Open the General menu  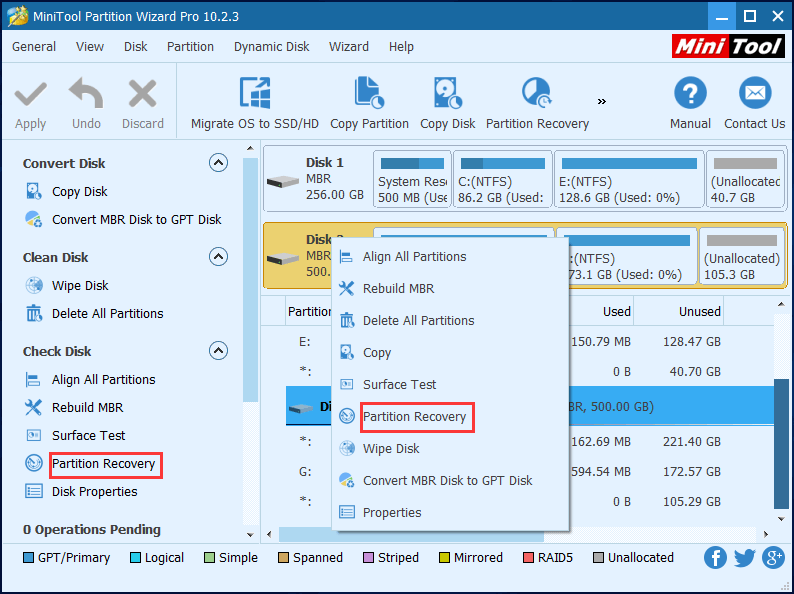(34, 47)
